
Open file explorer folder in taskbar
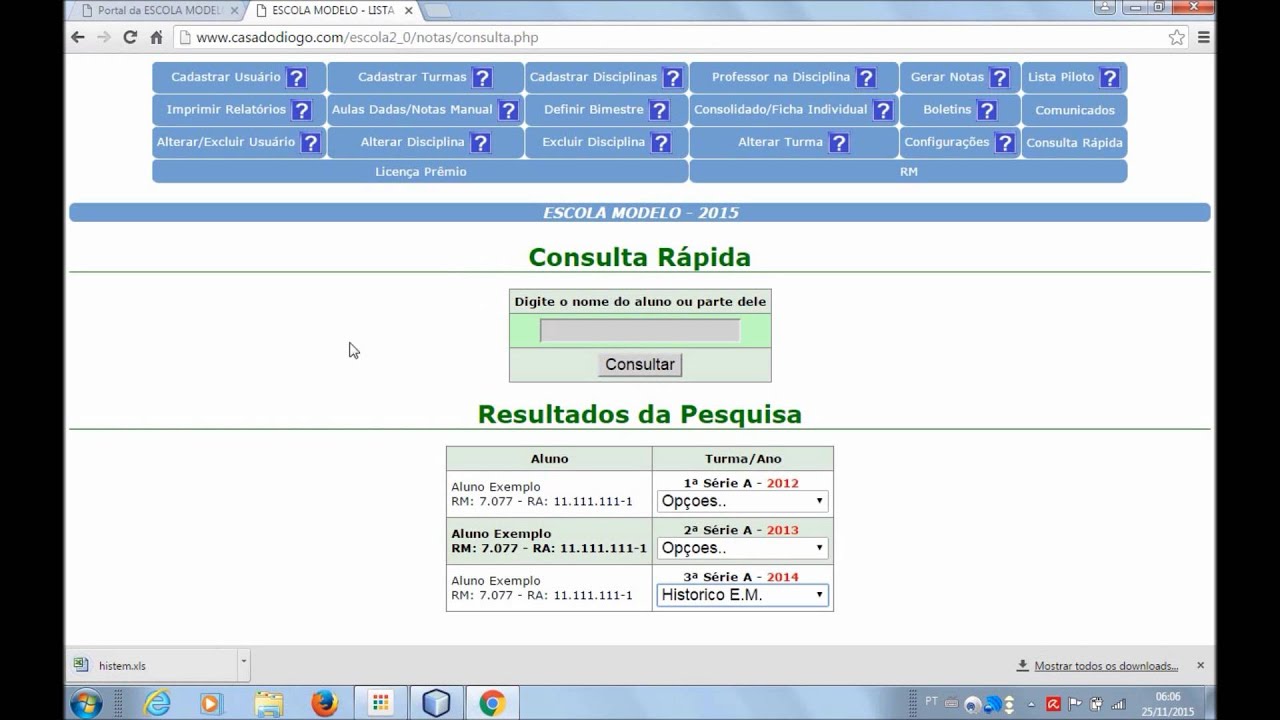point(268,703)
